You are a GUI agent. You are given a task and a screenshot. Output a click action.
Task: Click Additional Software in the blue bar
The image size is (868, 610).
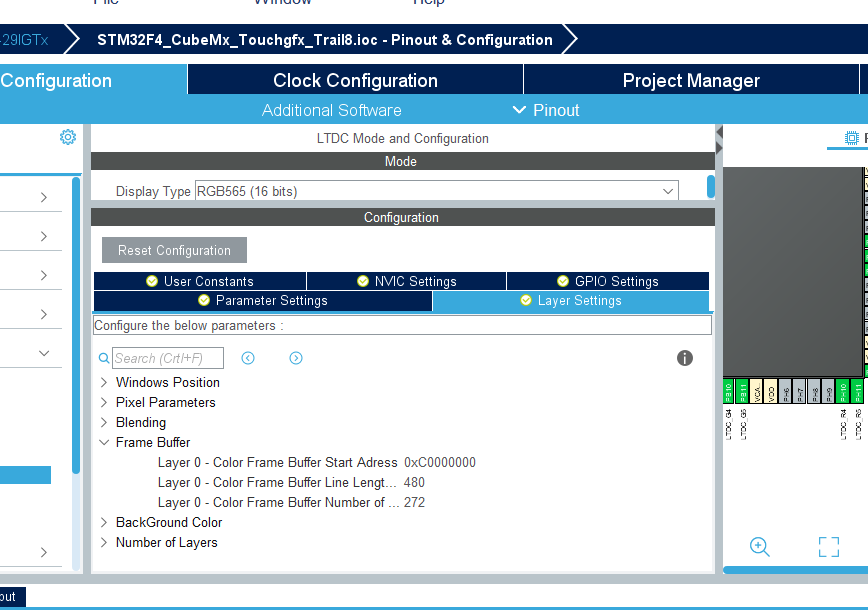coord(332,110)
